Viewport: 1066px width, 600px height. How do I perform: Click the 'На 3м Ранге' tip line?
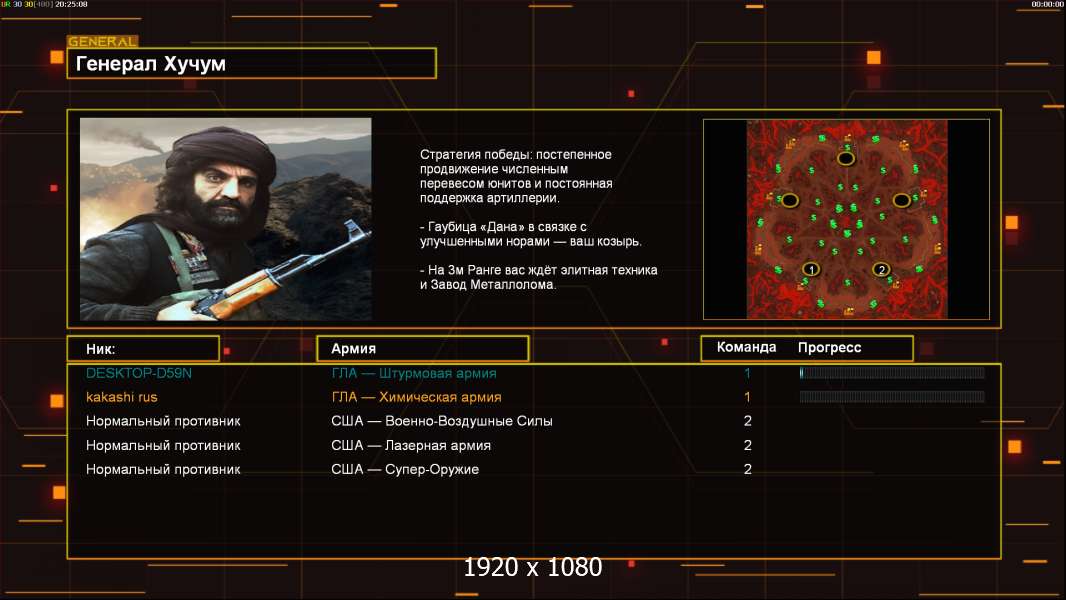point(538,277)
